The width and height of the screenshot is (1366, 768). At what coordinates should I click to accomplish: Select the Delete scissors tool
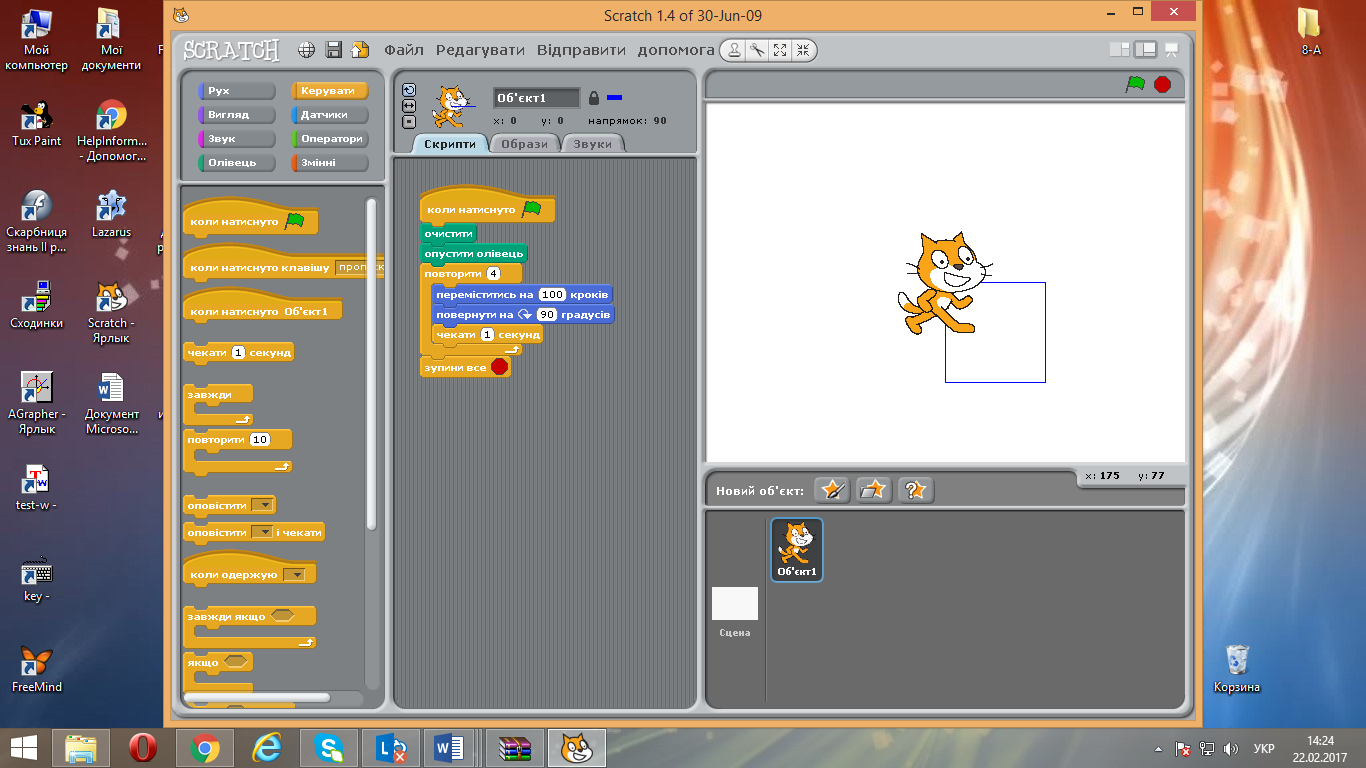point(758,50)
